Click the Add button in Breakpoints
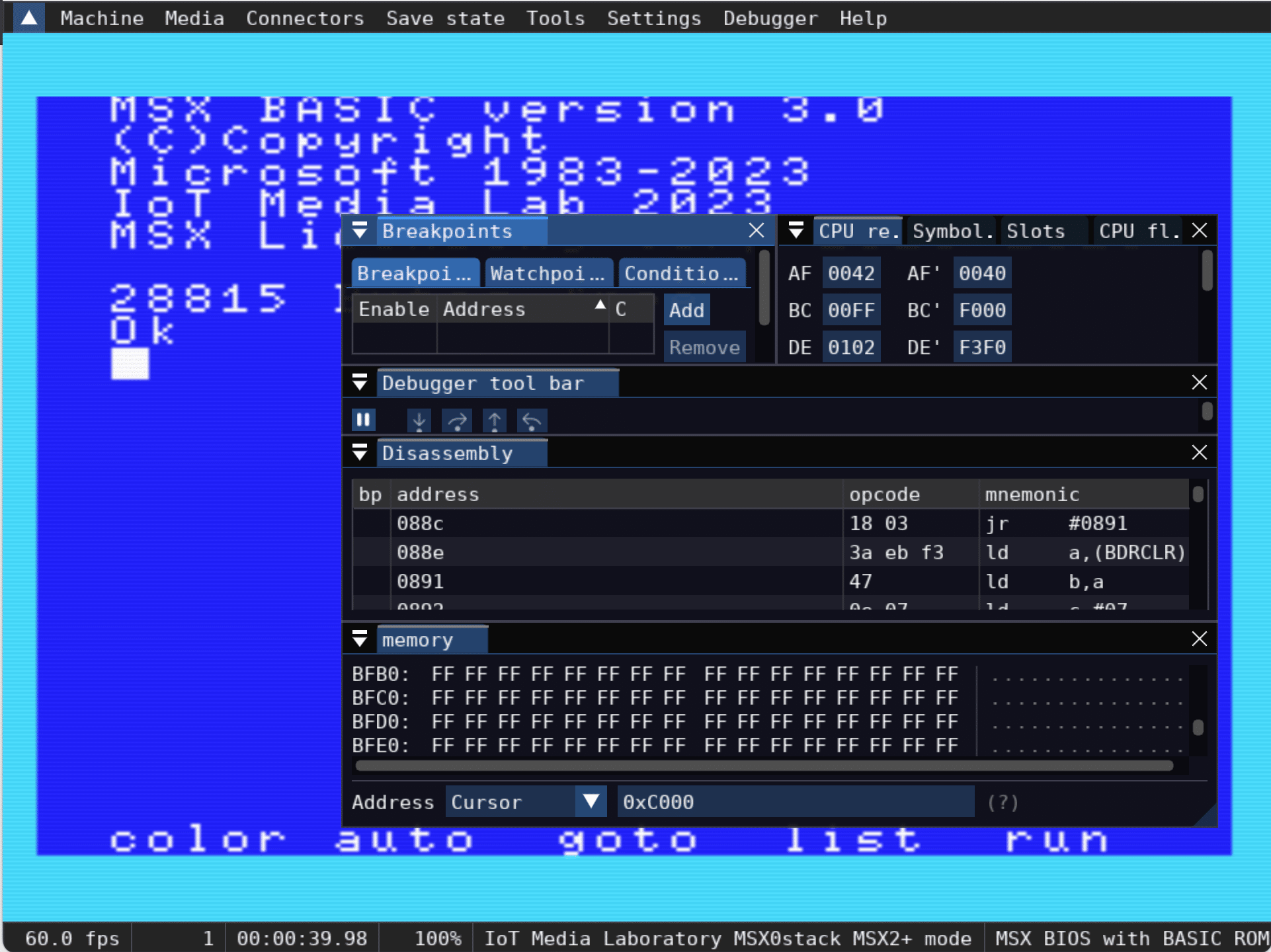Viewport: 1271px width, 952px height. pyautogui.click(x=686, y=310)
